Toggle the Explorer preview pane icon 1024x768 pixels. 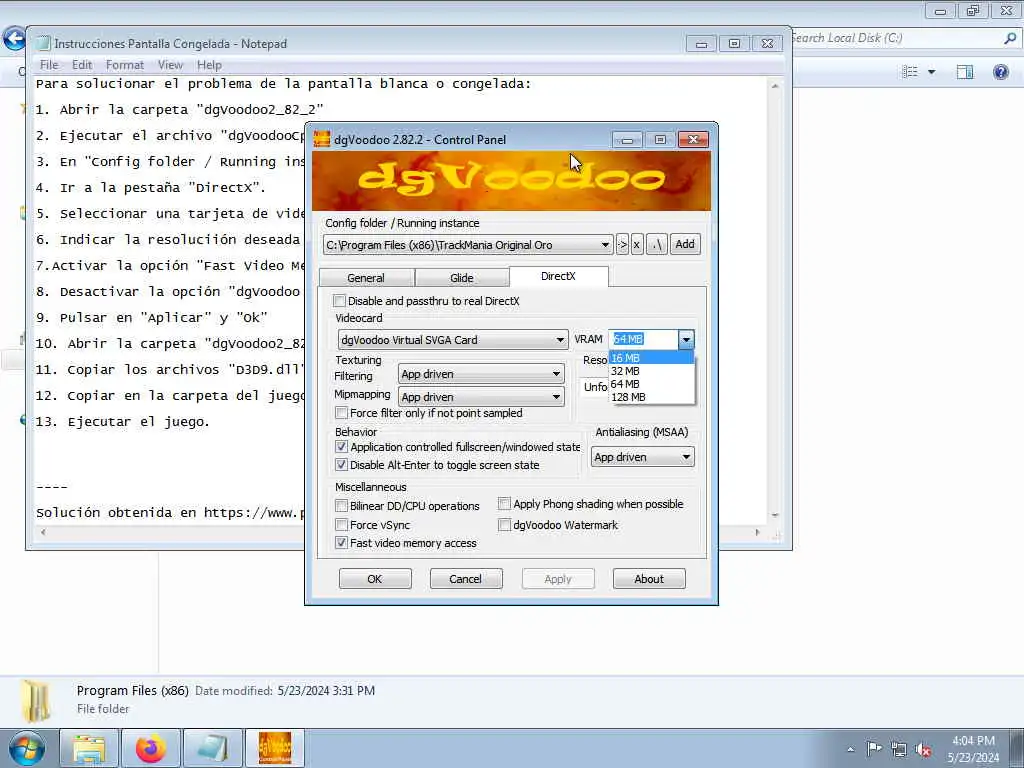[x=965, y=72]
